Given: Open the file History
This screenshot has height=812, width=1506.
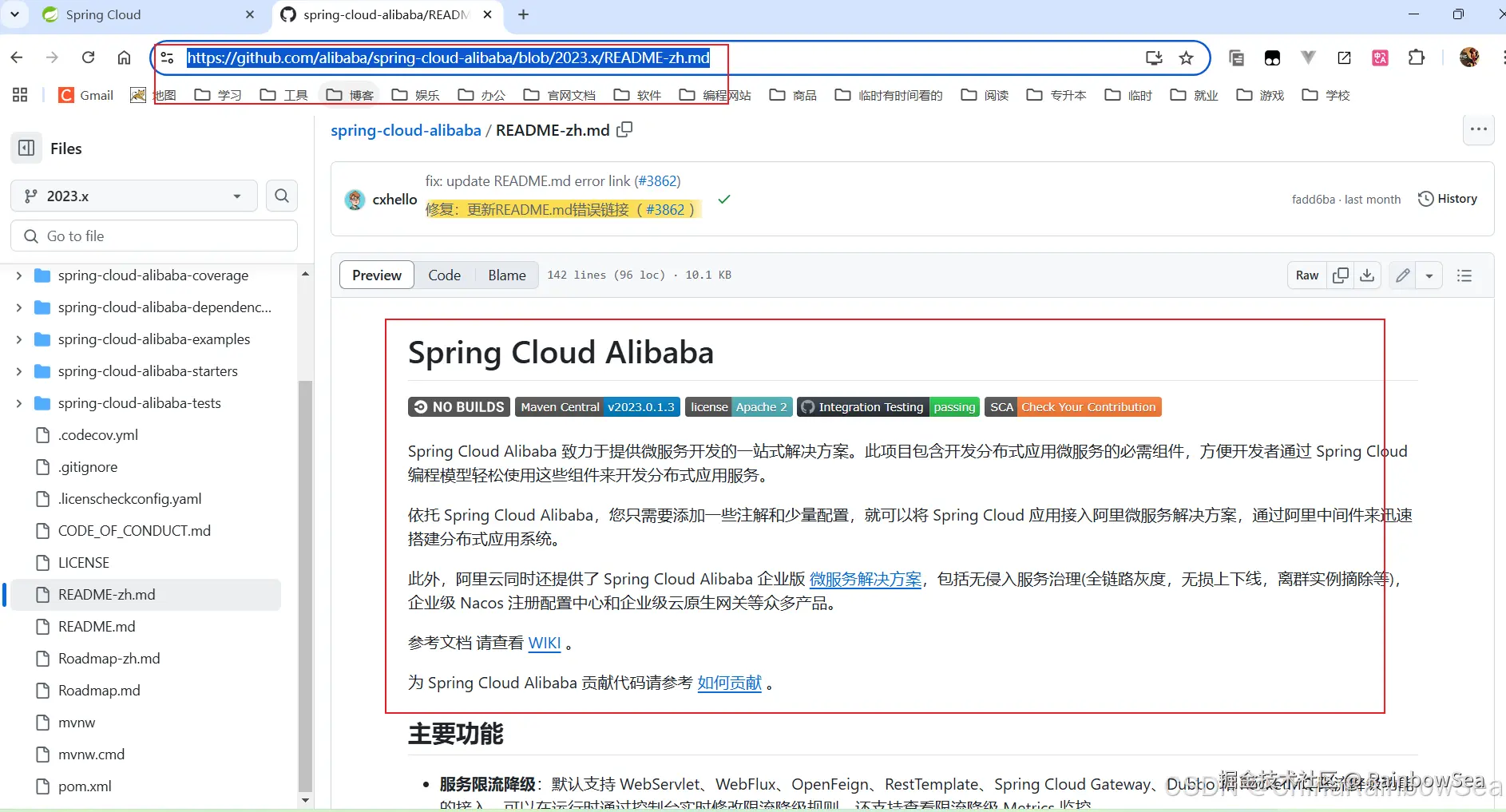Looking at the screenshot, I should [x=1448, y=199].
